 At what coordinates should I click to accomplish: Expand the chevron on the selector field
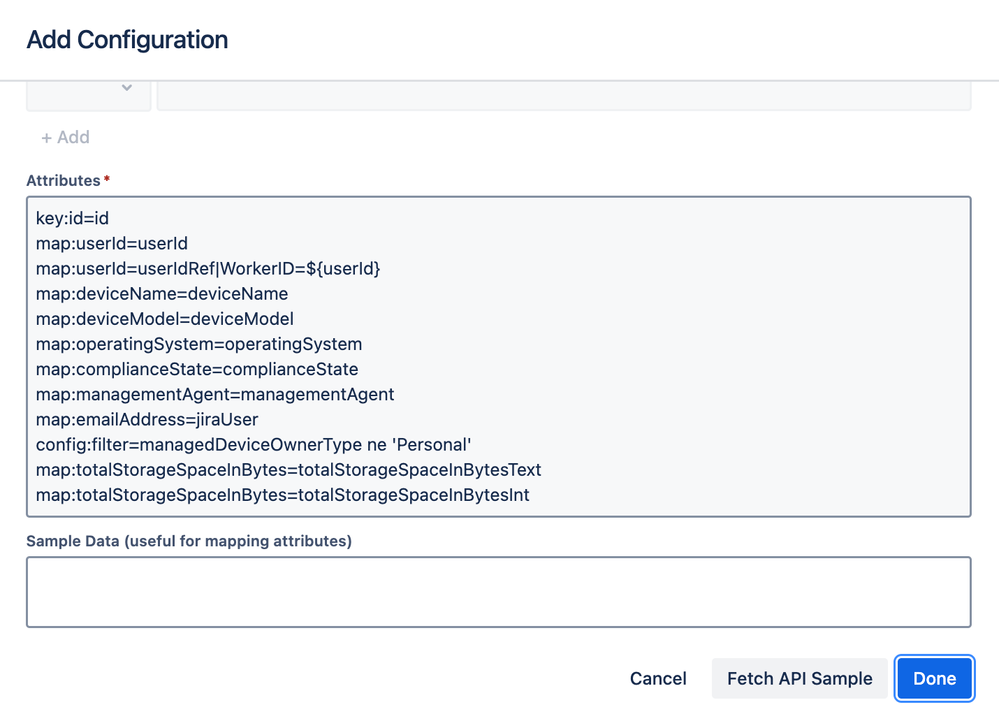pyautogui.click(x=128, y=88)
